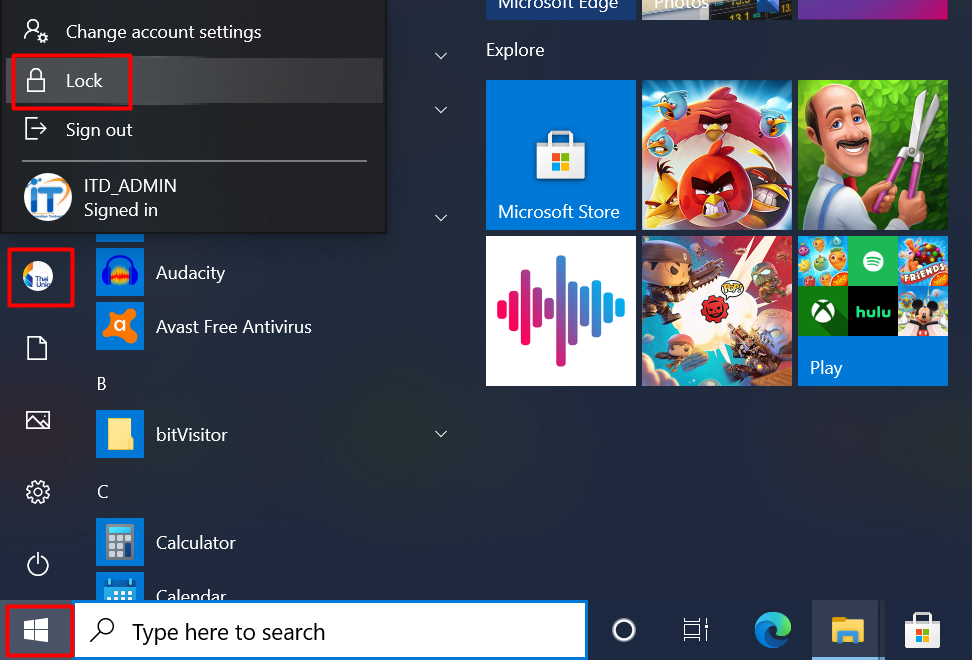Screen dimensions: 972x660
Task: Click the user account picture in sidebar
Action: (38, 276)
